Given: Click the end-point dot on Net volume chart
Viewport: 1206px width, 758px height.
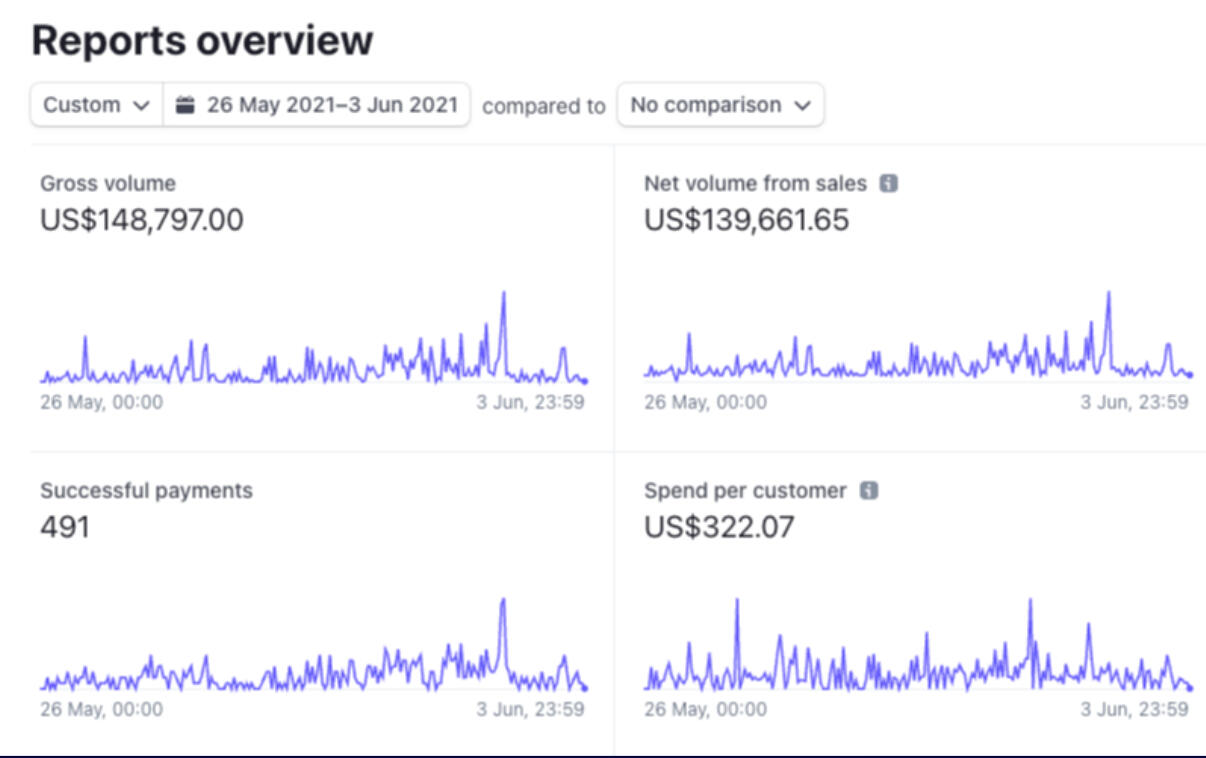Looking at the screenshot, I should pyautogui.click(x=1189, y=375).
